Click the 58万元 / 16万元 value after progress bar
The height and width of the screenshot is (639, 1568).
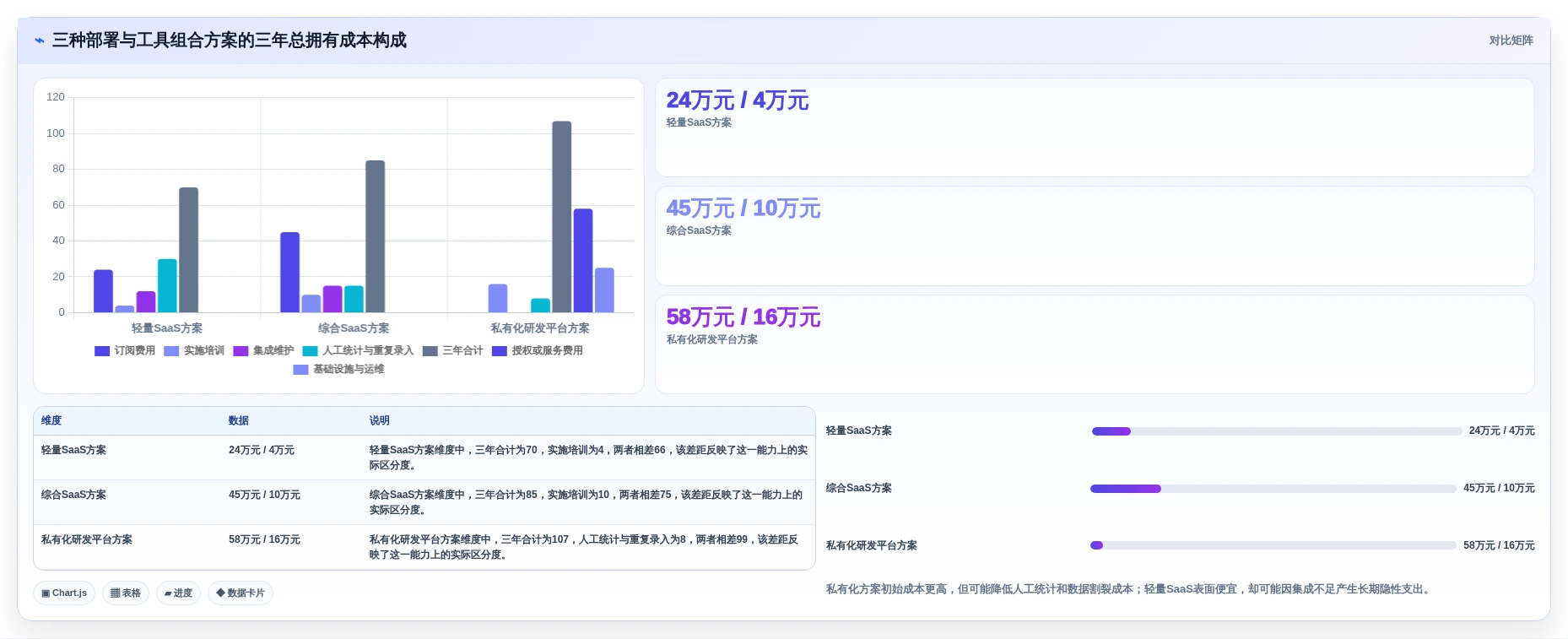click(x=1499, y=545)
